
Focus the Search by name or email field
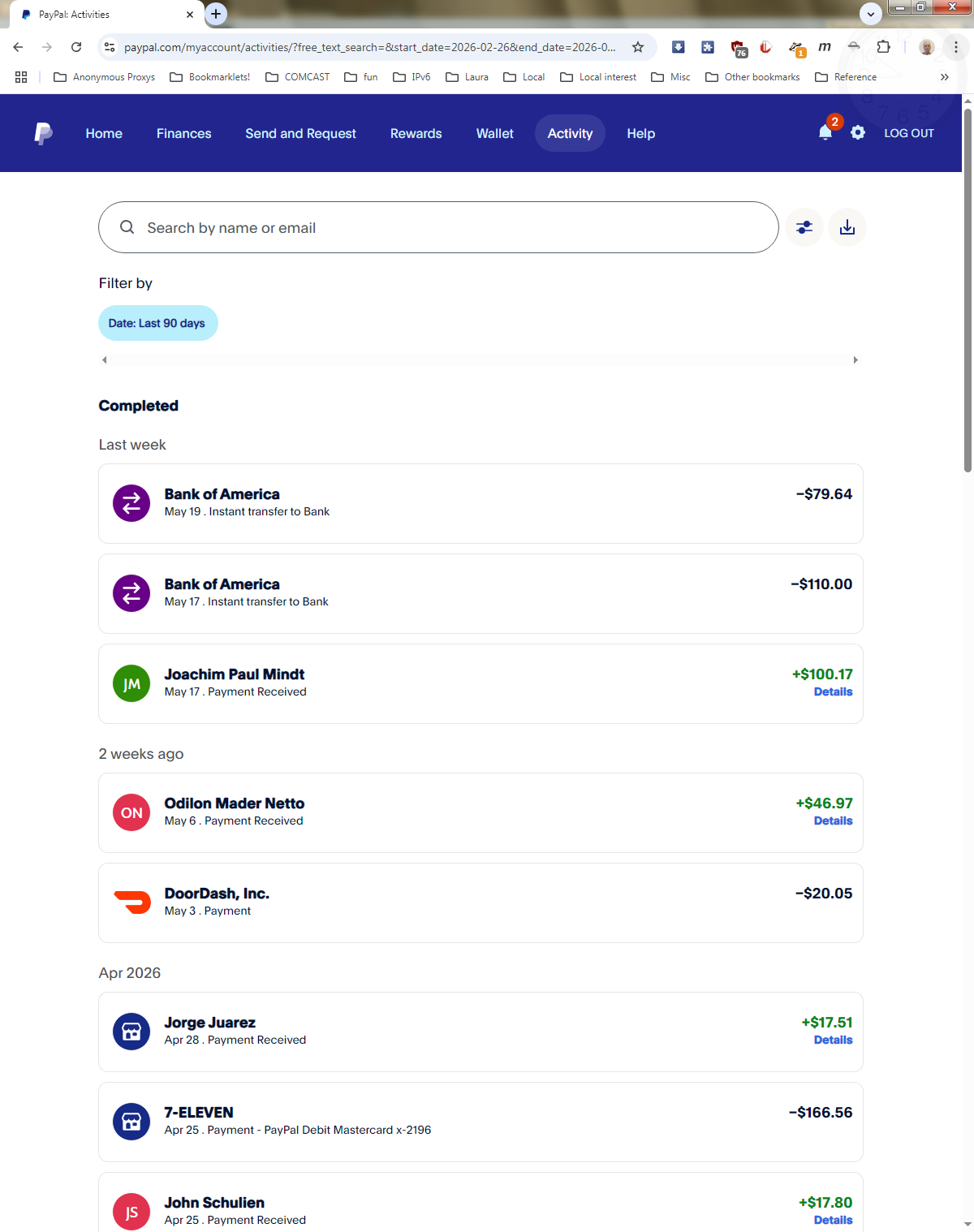[438, 227]
